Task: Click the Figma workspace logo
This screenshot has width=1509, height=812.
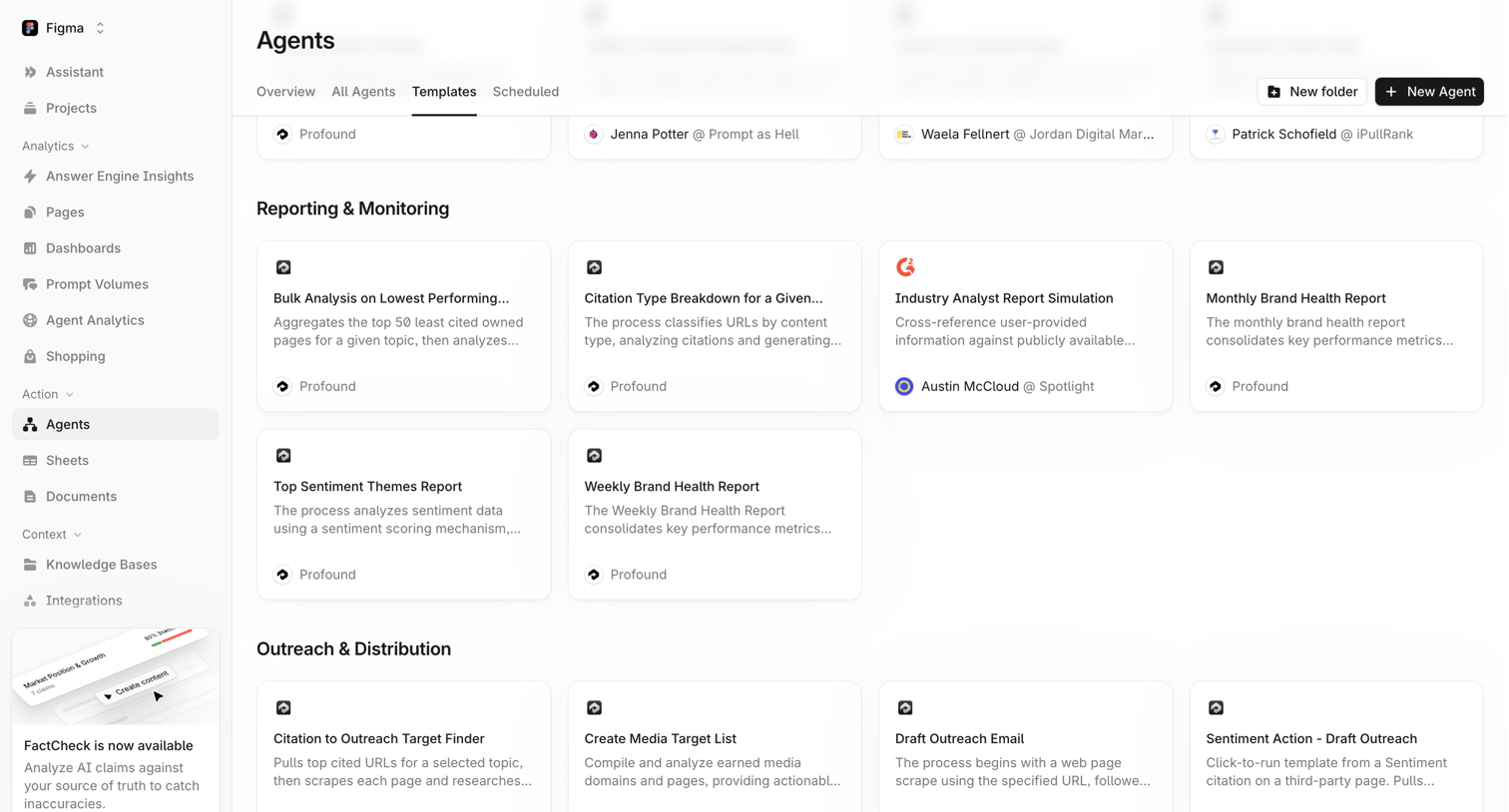Action: pos(30,28)
